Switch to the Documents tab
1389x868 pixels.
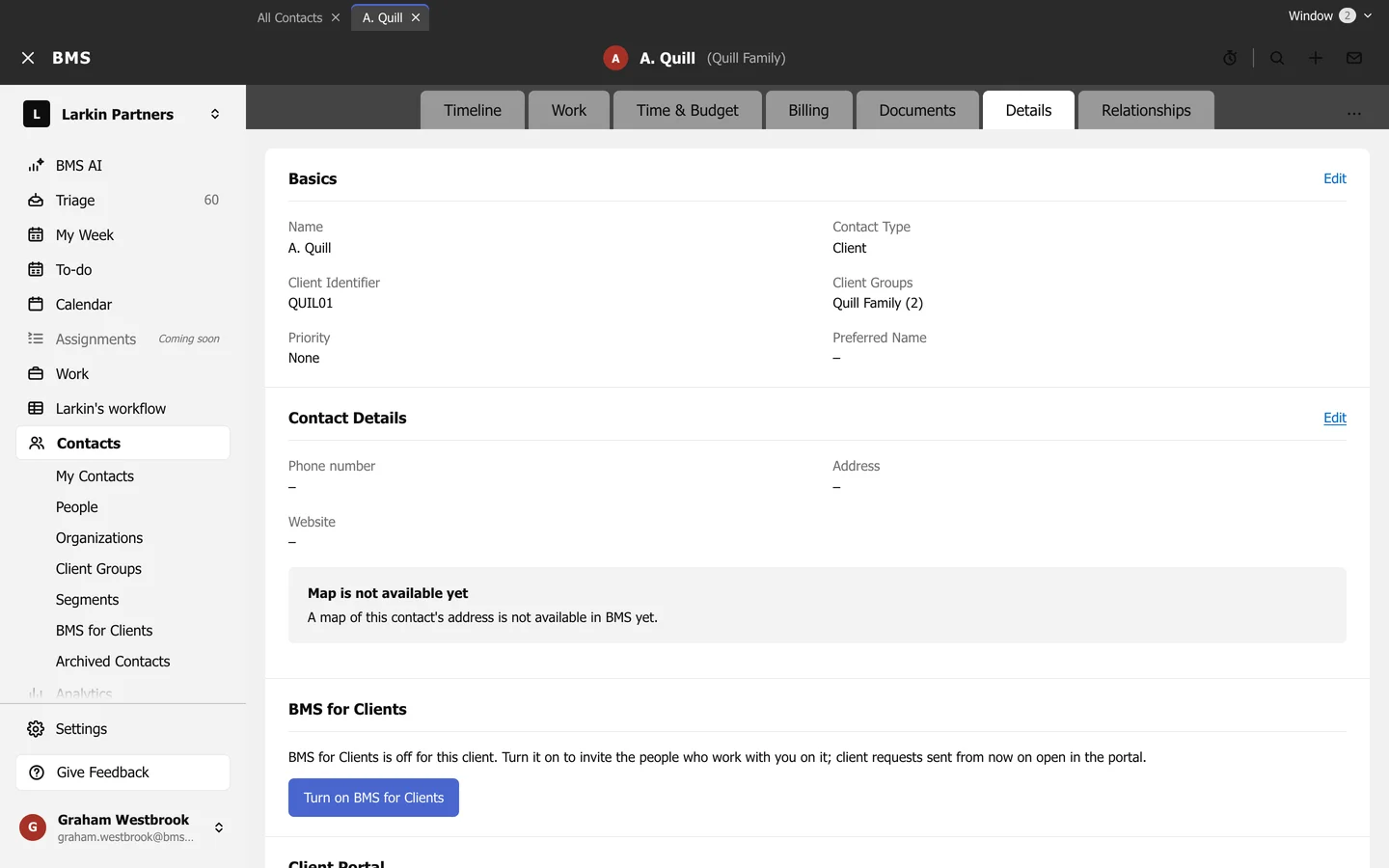click(917, 110)
